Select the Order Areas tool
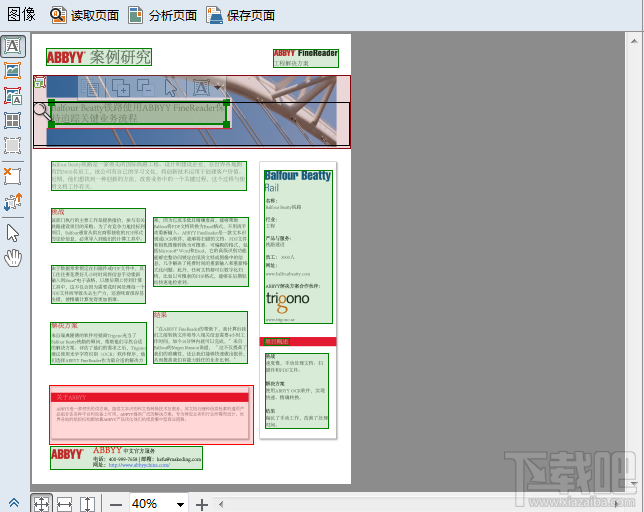The image size is (644, 512). pyautogui.click(x=13, y=202)
